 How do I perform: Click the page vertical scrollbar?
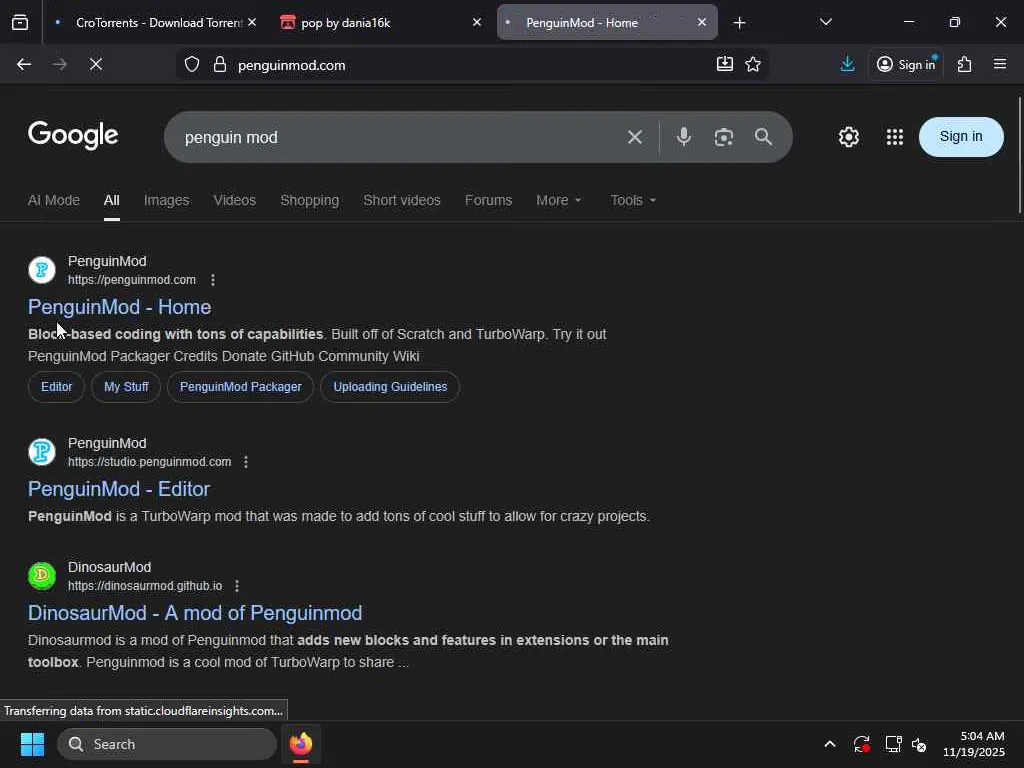coord(1019,155)
